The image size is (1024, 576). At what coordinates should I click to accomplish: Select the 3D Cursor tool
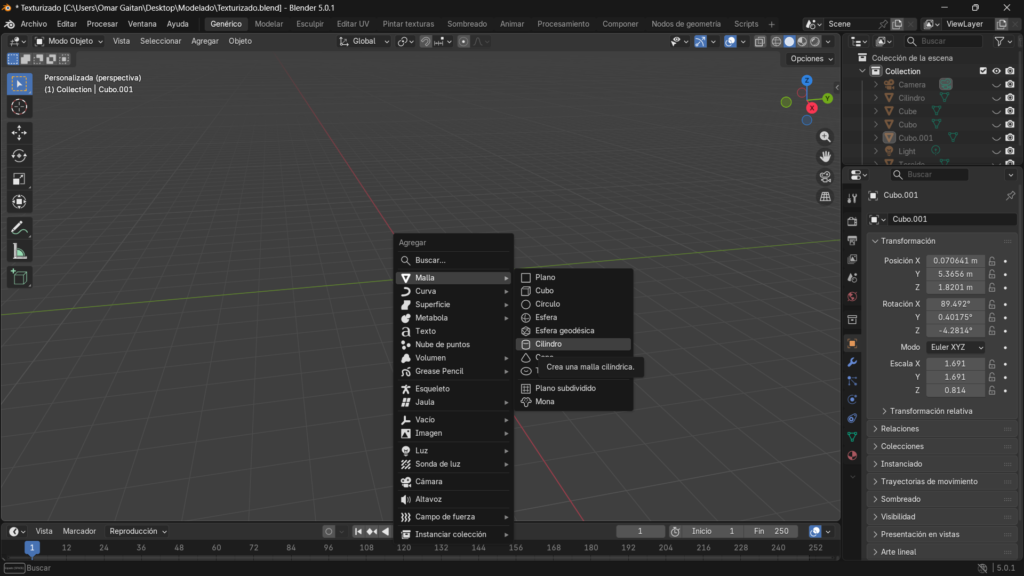pyautogui.click(x=19, y=107)
